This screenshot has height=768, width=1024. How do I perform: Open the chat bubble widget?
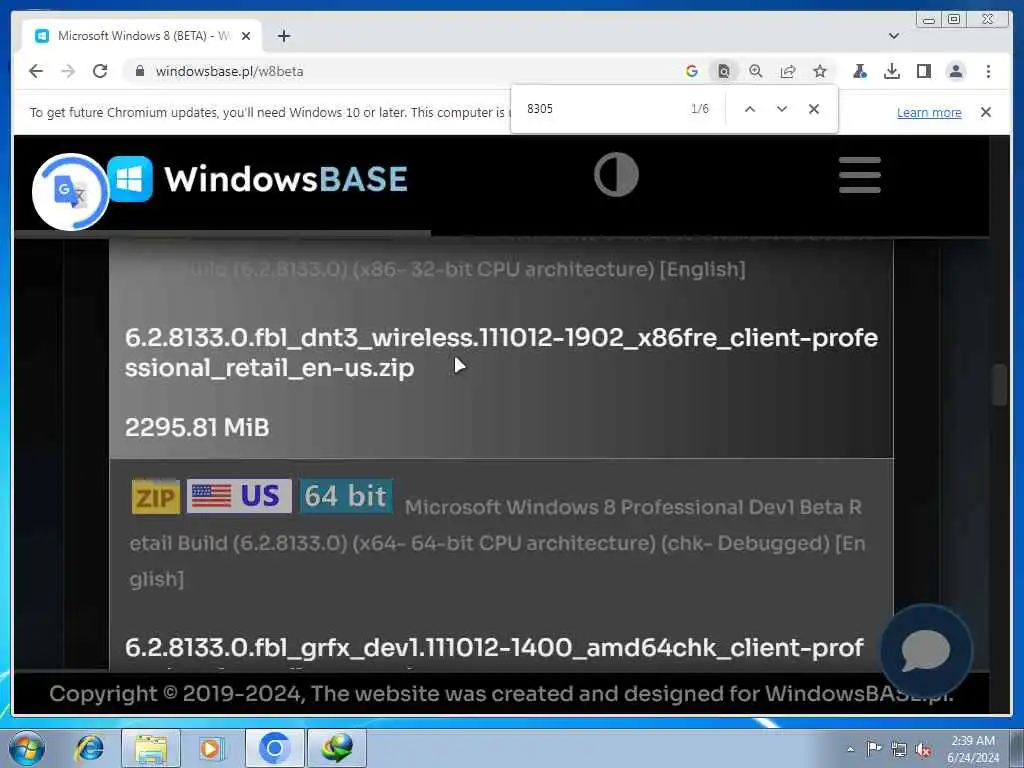coord(925,650)
